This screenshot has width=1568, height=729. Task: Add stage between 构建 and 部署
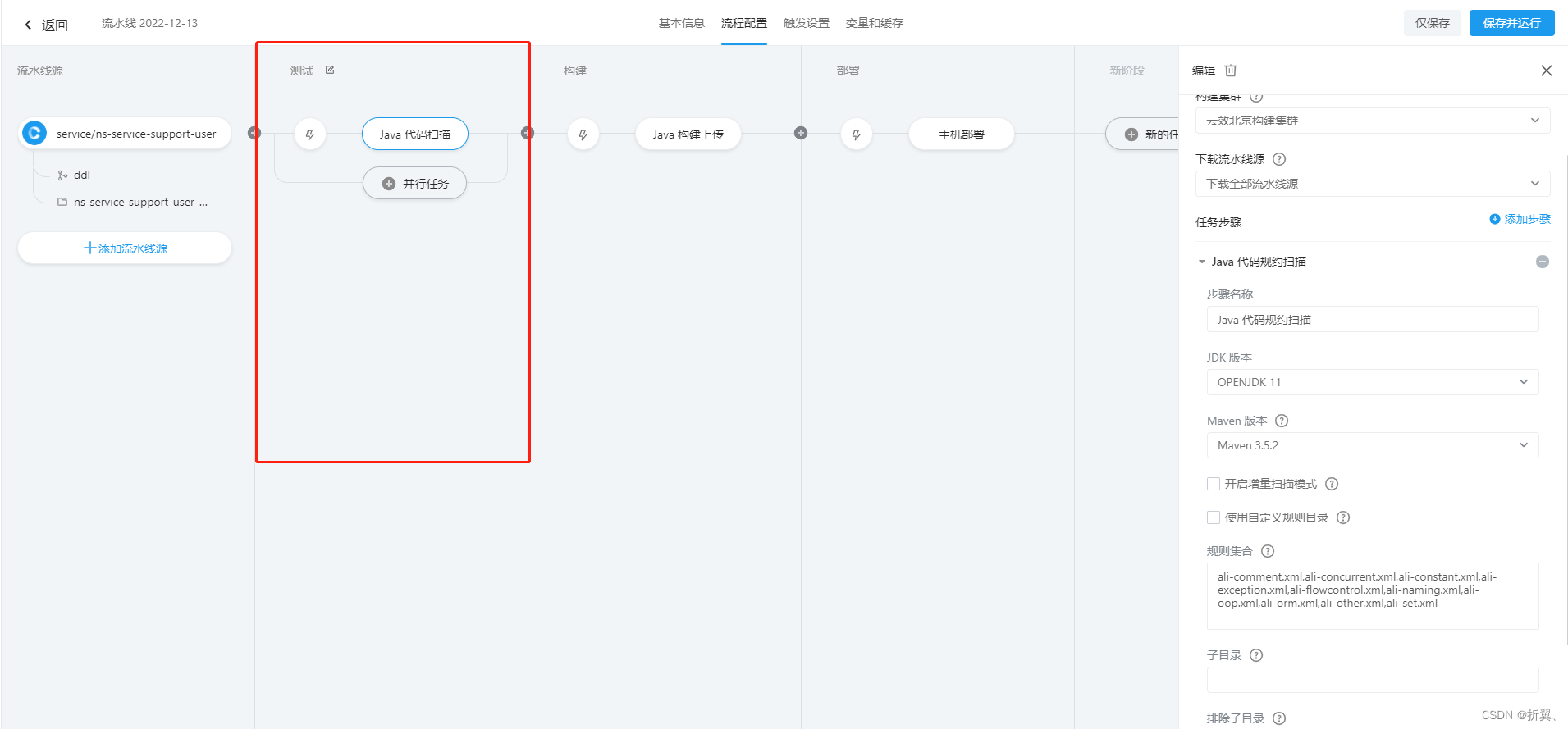coord(801,133)
